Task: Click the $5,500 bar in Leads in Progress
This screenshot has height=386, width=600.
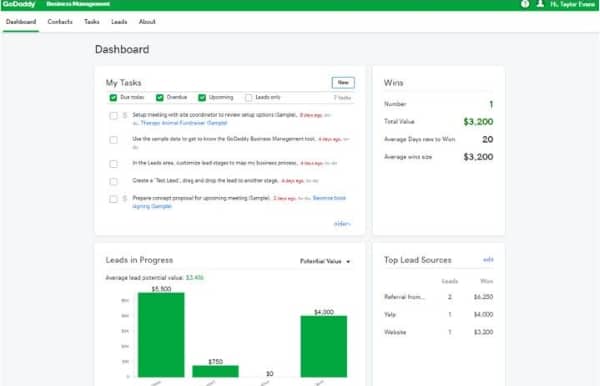Action: (161, 335)
